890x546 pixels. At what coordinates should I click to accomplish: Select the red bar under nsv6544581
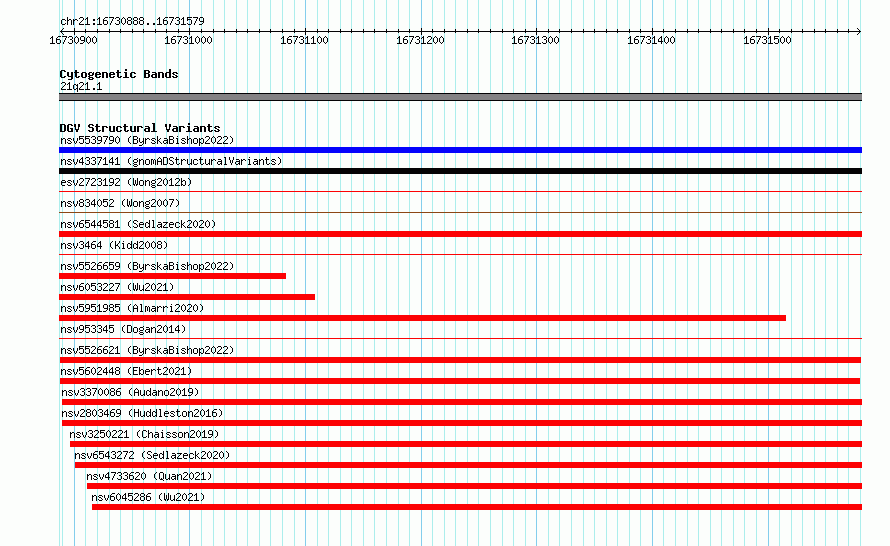click(x=460, y=234)
